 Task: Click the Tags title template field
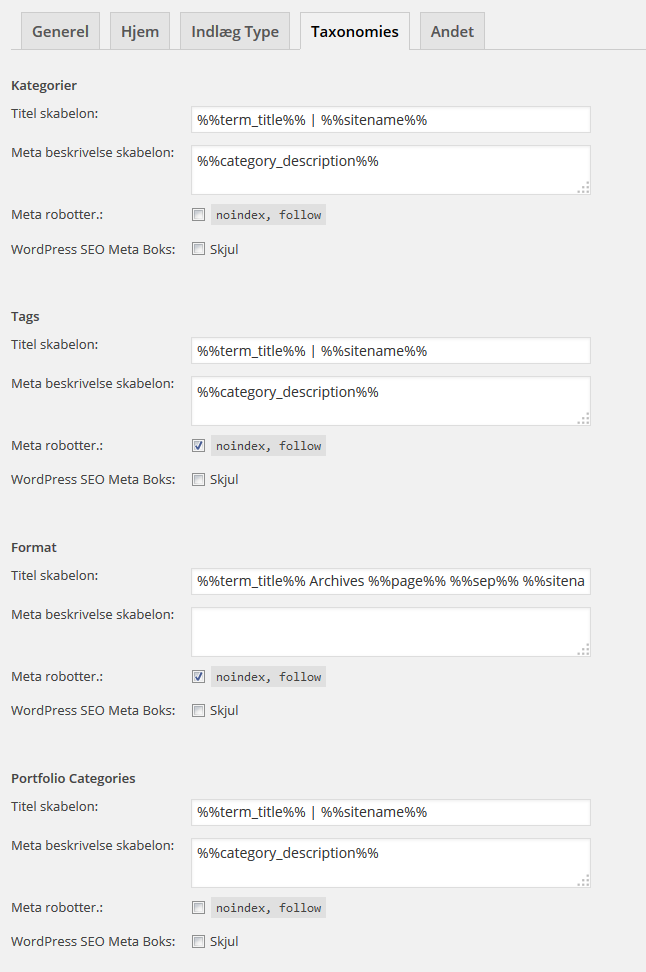[390, 351]
